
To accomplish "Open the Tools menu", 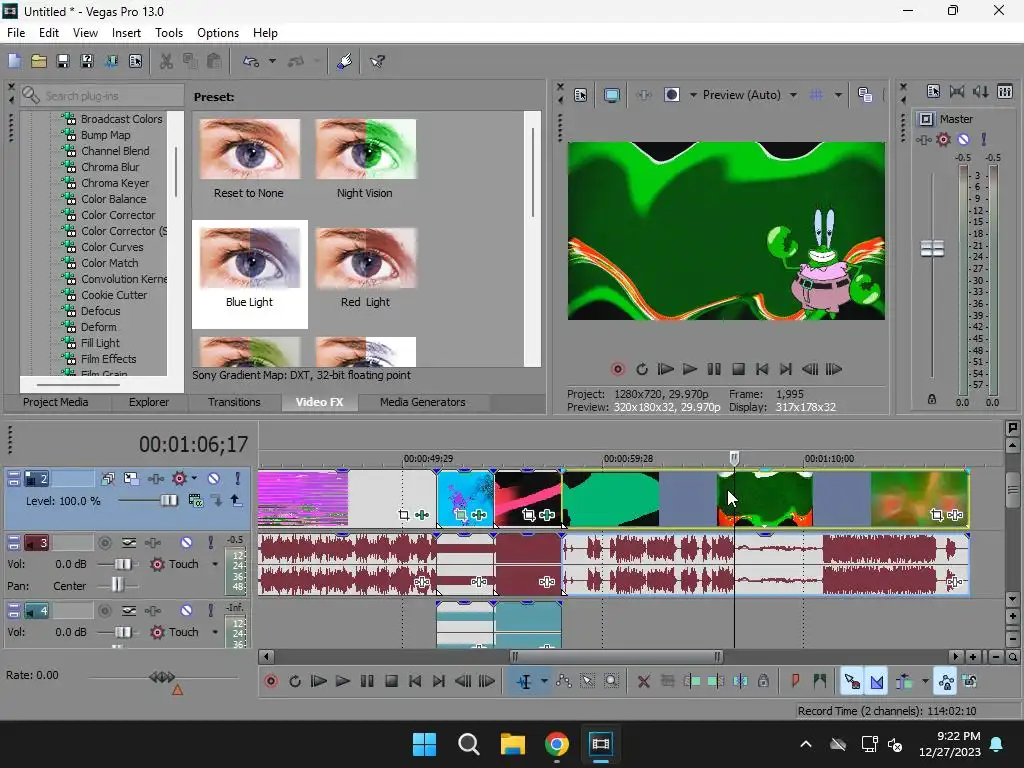I will pyautogui.click(x=168, y=33).
